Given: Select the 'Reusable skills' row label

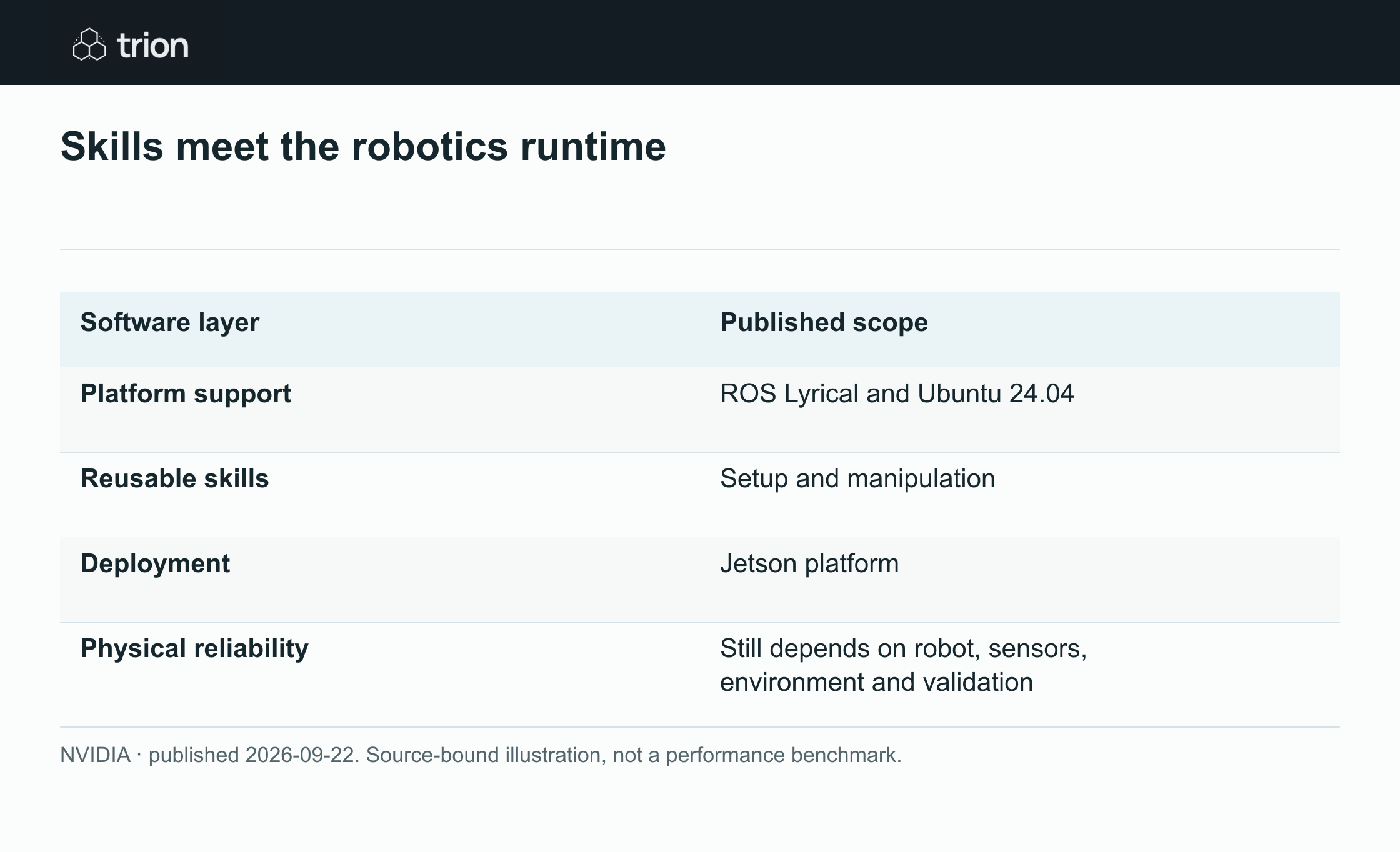Looking at the screenshot, I should tap(174, 478).
